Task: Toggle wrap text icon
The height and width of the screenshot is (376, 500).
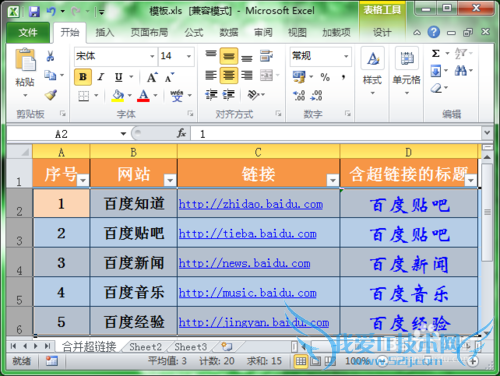Action: point(266,56)
